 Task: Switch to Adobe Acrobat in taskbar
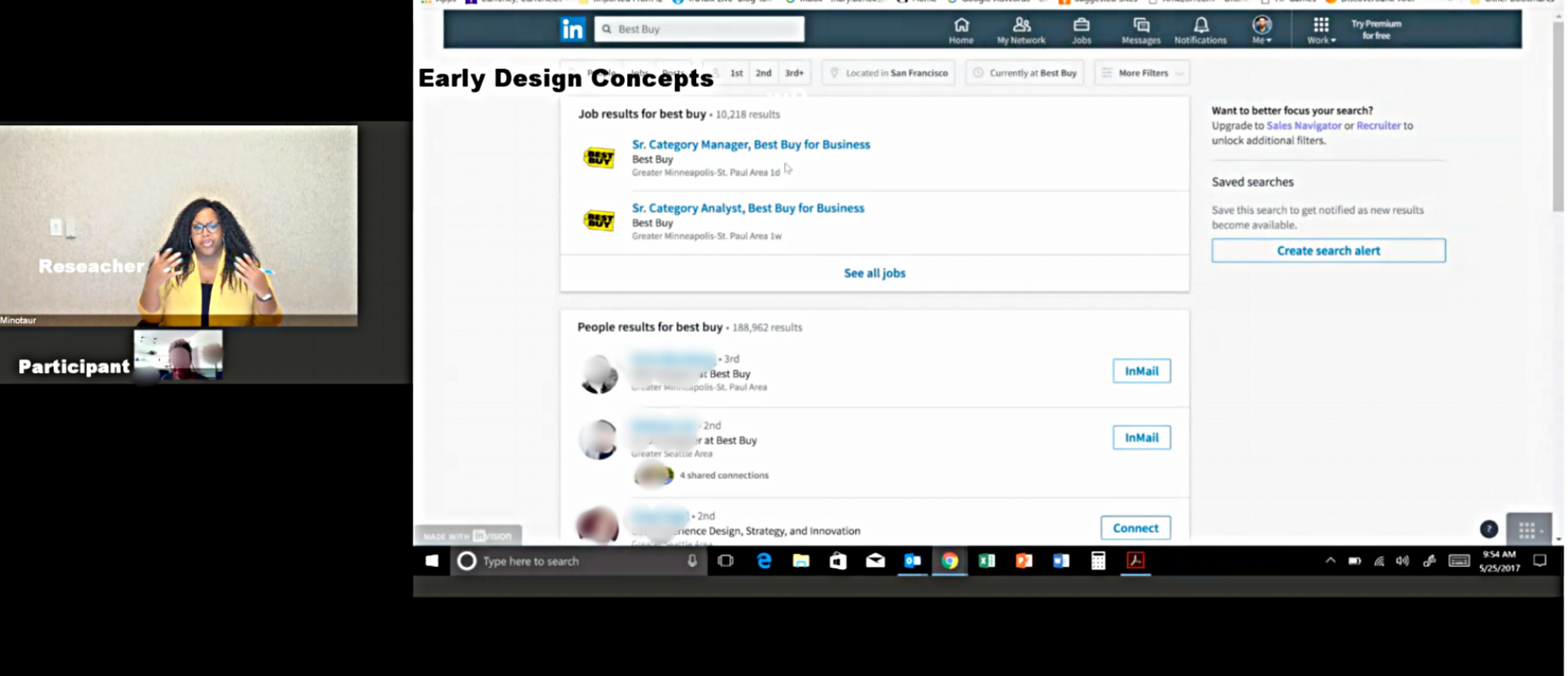[x=1135, y=561]
